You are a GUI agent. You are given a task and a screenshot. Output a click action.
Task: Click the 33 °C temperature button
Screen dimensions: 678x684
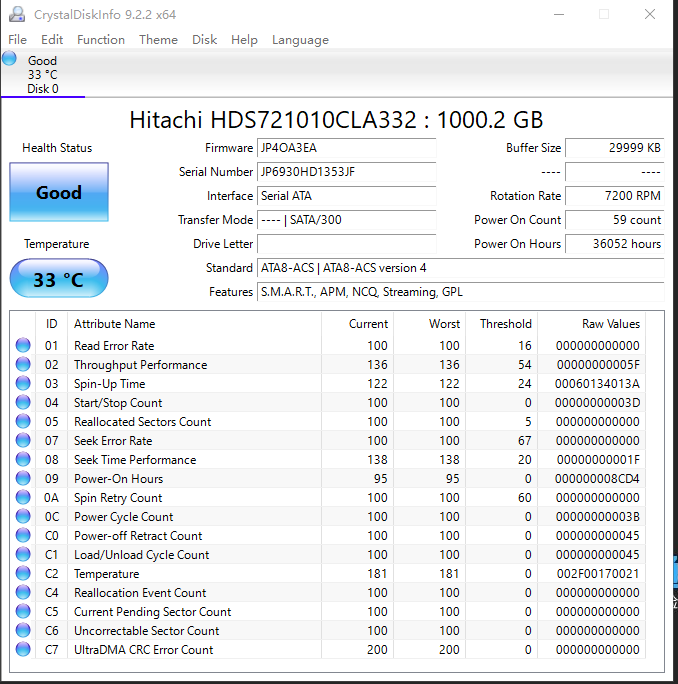coord(59,278)
